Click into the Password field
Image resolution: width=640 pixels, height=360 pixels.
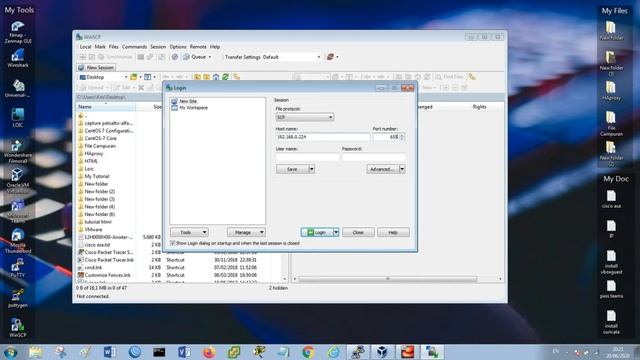(x=373, y=157)
